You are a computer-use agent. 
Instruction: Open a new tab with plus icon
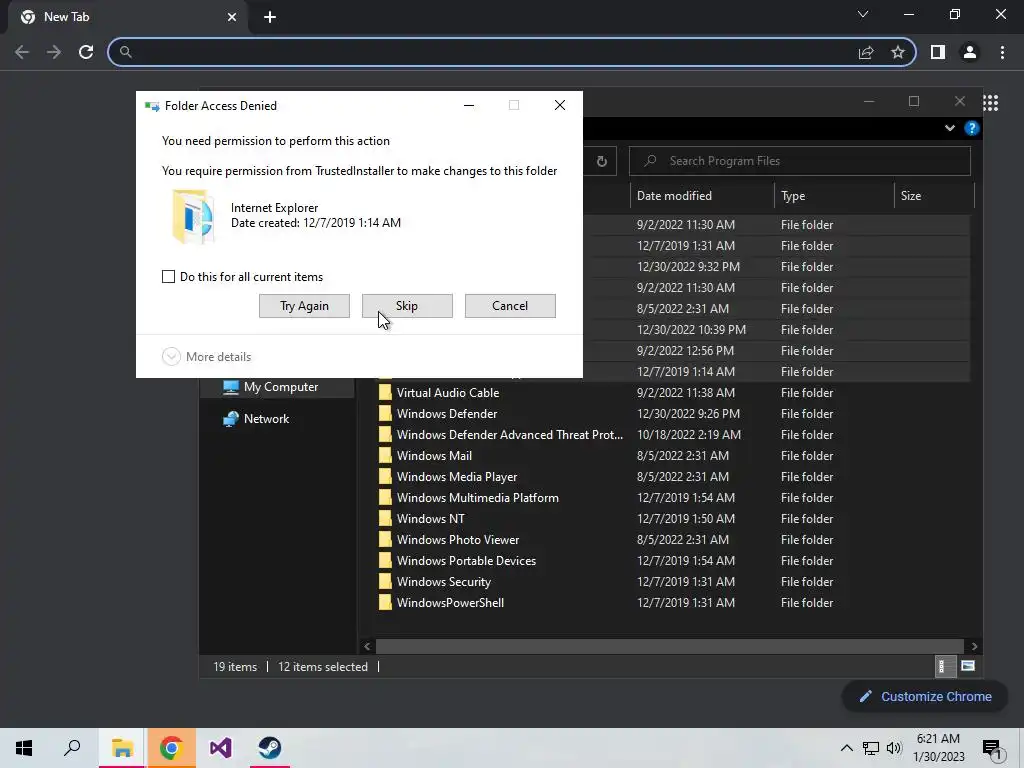click(270, 17)
